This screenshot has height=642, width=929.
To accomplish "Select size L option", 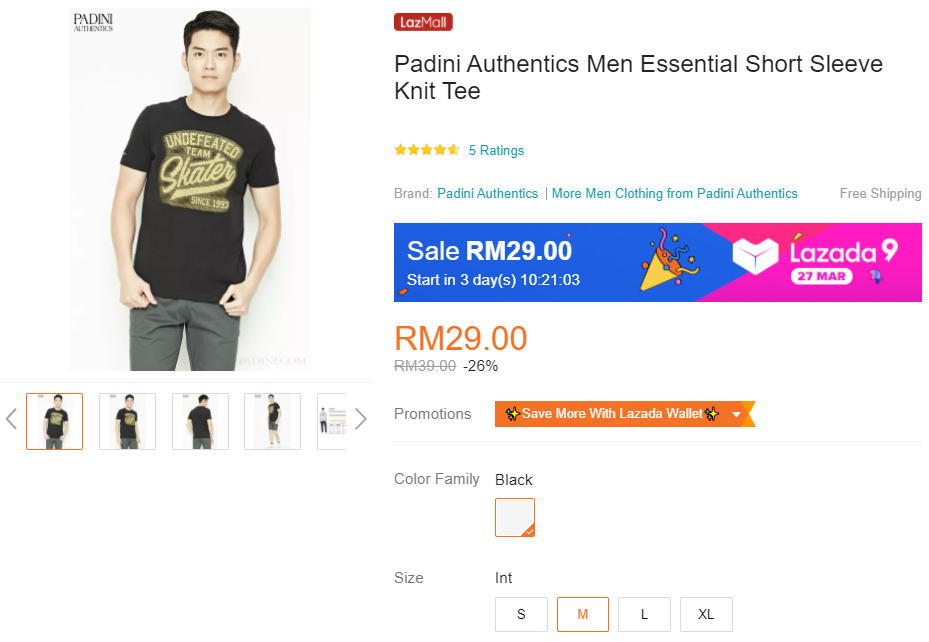I will pos(643,614).
